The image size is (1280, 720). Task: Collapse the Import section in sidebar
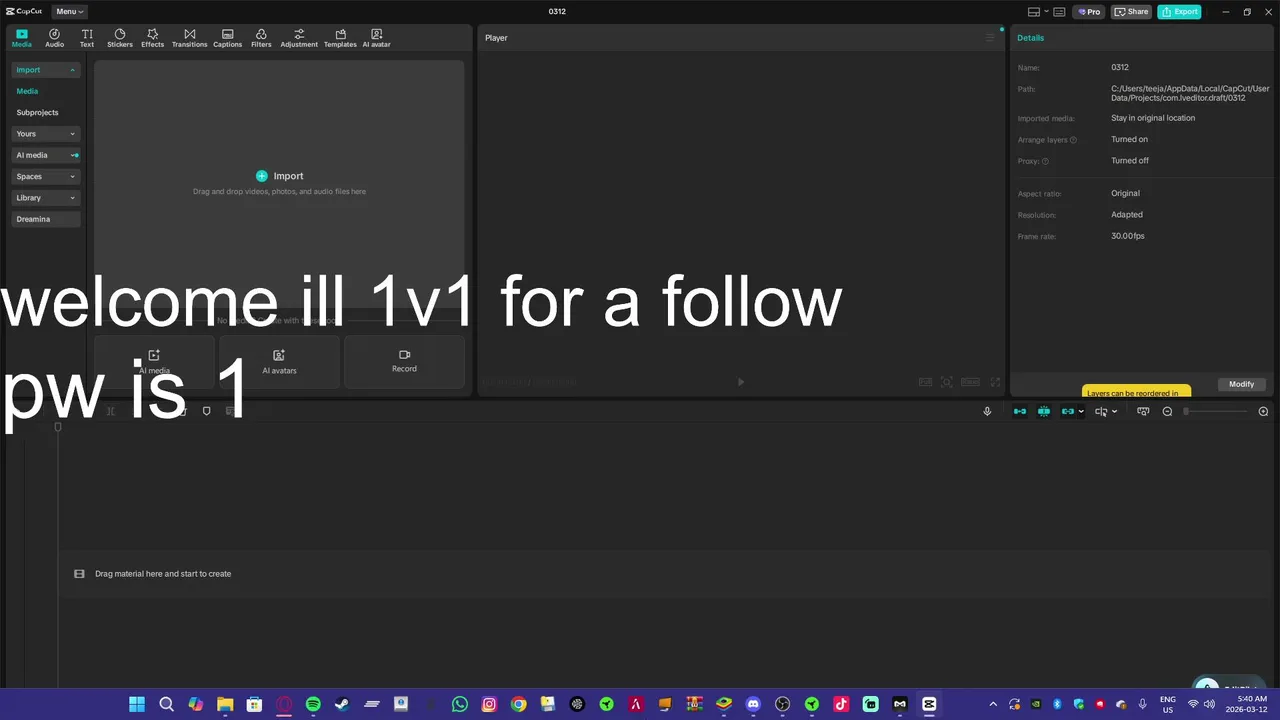(46, 70)
